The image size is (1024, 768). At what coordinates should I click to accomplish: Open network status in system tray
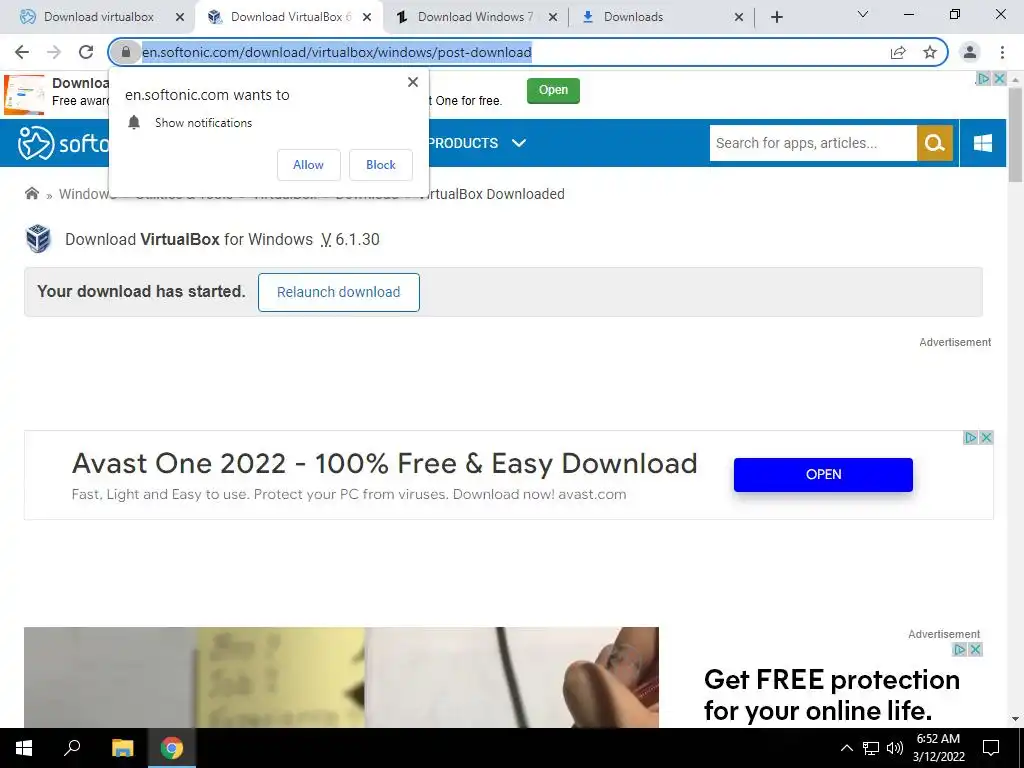tap(871, 748)
